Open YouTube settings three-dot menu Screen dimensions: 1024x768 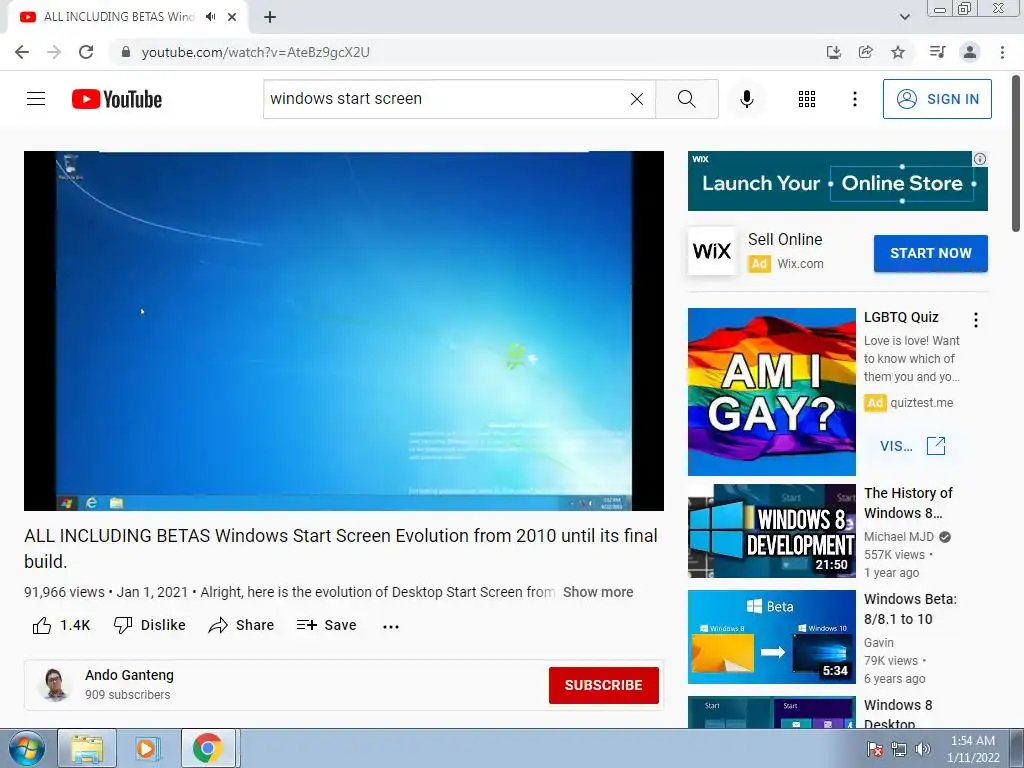tap(854, 99)
